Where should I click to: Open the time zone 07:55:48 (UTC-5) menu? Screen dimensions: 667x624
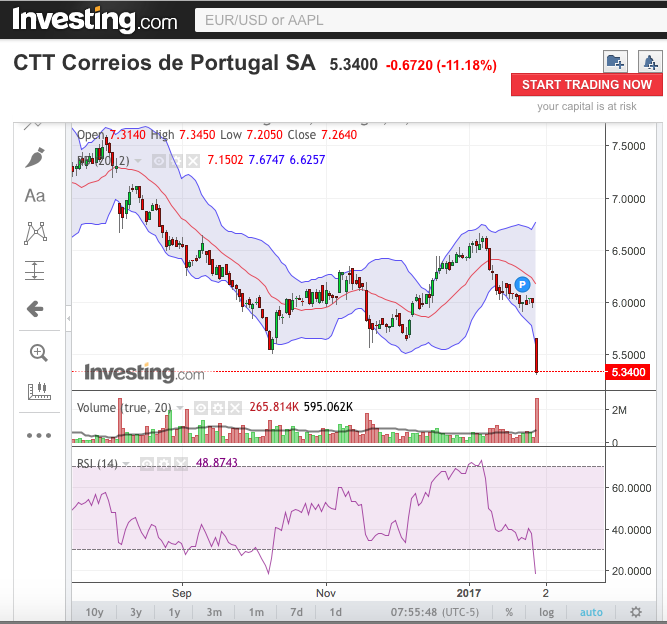coord(435,612)
